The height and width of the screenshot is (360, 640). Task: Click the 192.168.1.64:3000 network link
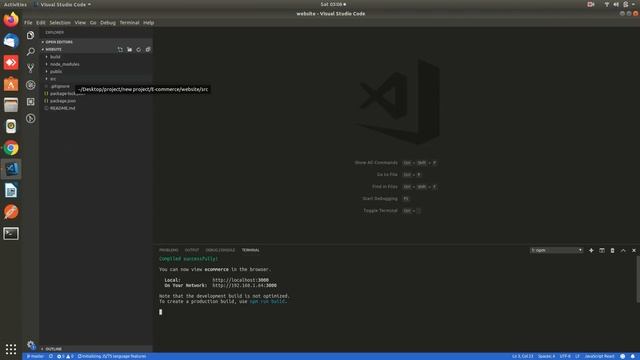coord(244,285)
